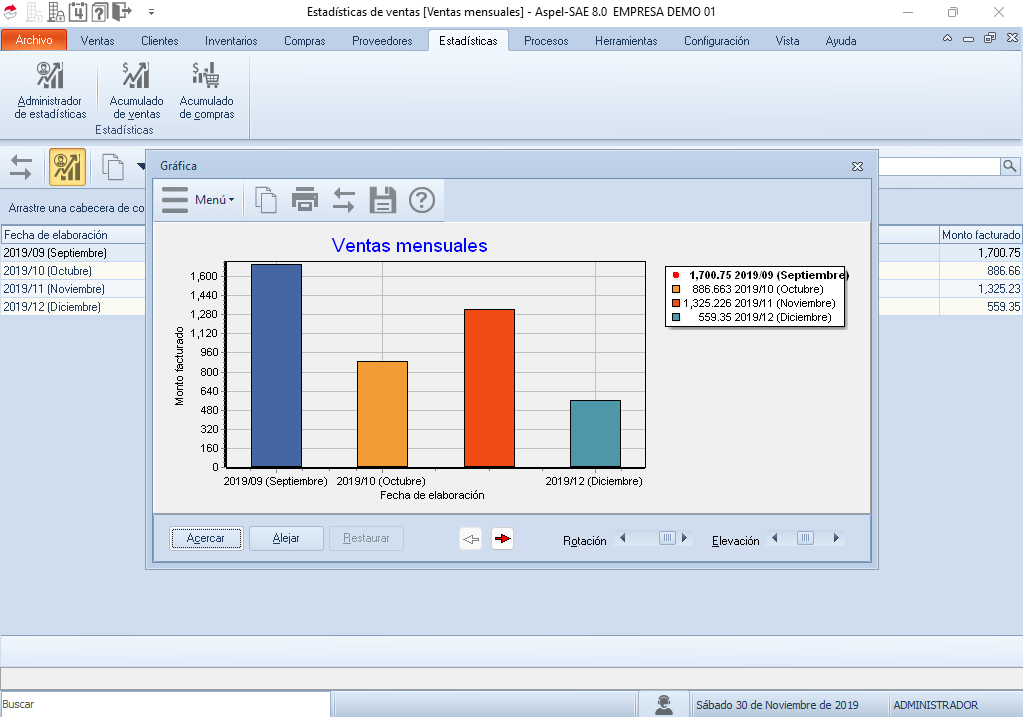
Task: Open the Archivo menu
Action: pyautogui.click(x=34, y=41)
